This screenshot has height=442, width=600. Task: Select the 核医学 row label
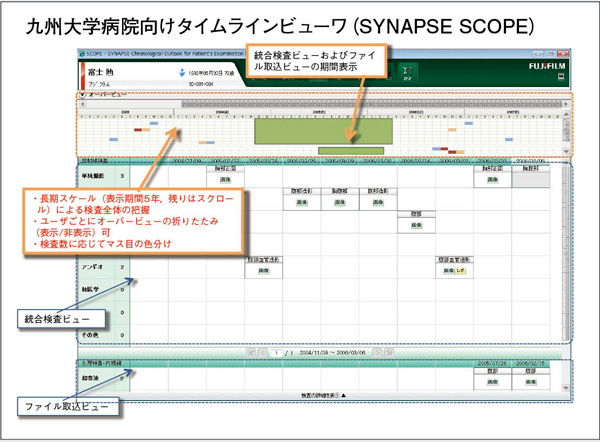(90, 289)
